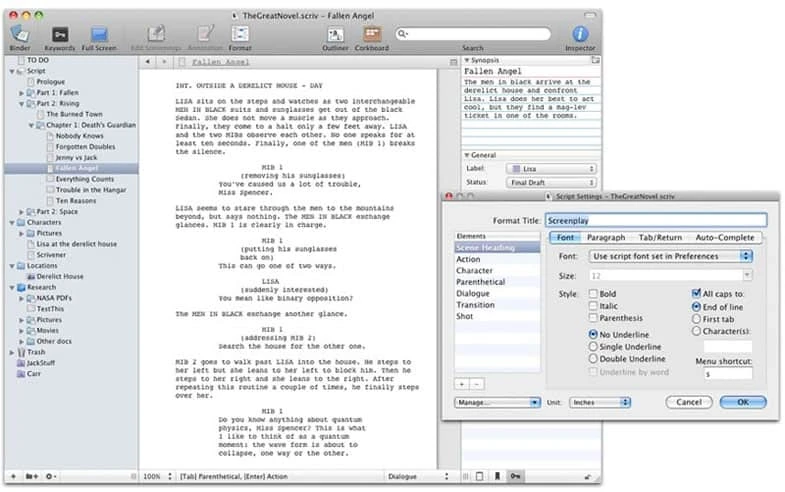Screen dimensions: 785x492
Task: Go back in editor document history
Action: [148, 62]
